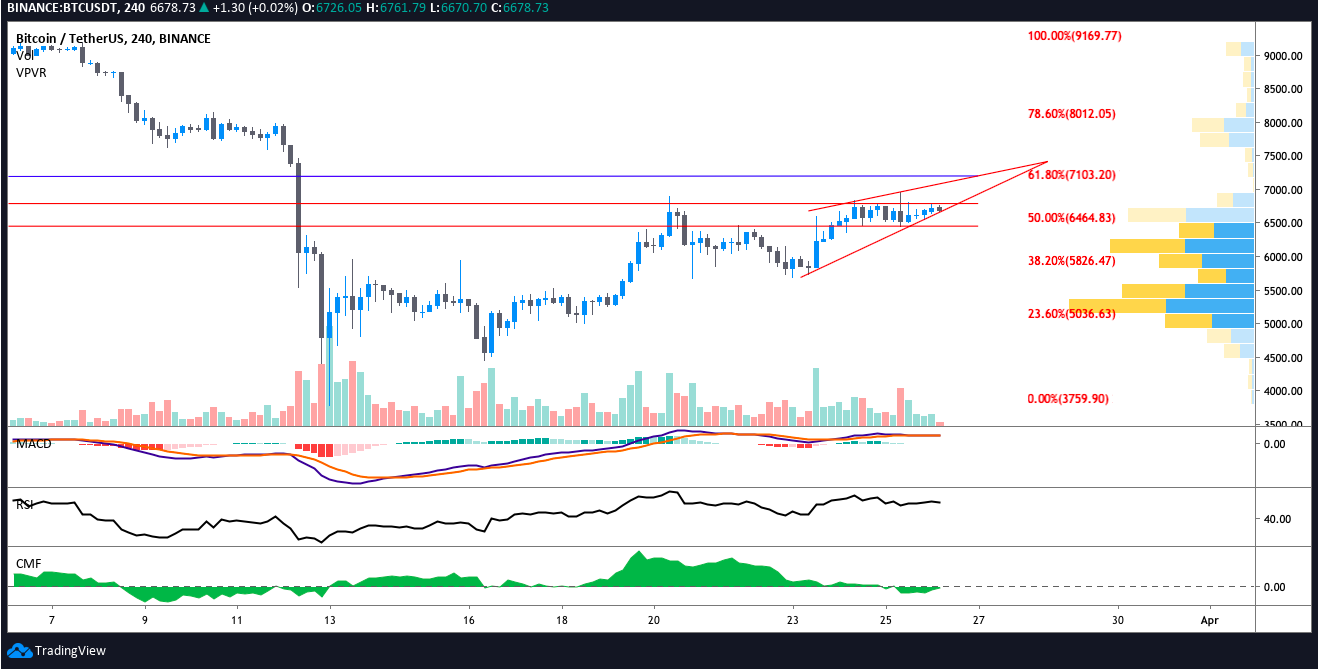The height and width of the screenshot is (669, 1318).
Task: Click the 50.00%(6464.83) Fibonacci label
Action: click(x=1071, y=218)
